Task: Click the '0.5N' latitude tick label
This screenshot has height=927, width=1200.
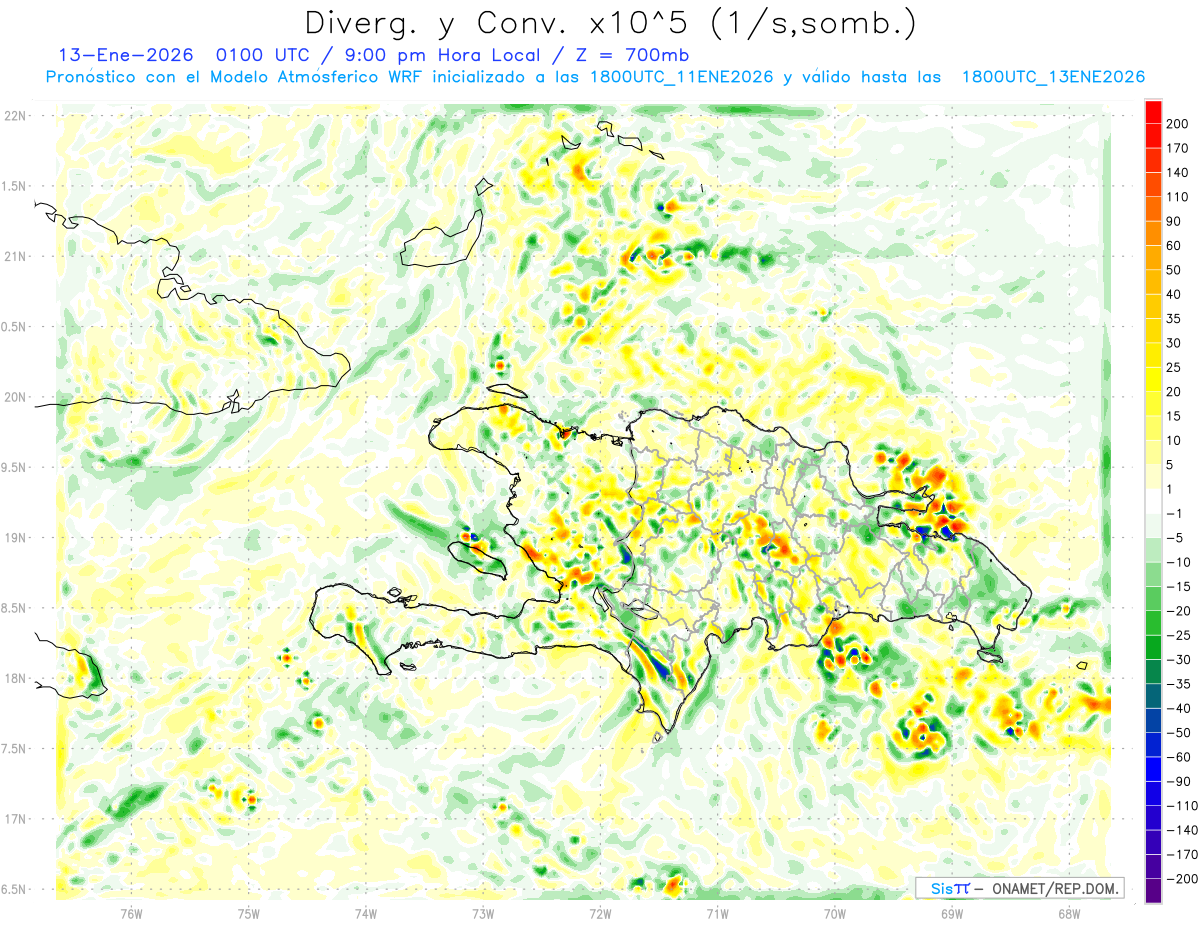Action: [14, 327]
